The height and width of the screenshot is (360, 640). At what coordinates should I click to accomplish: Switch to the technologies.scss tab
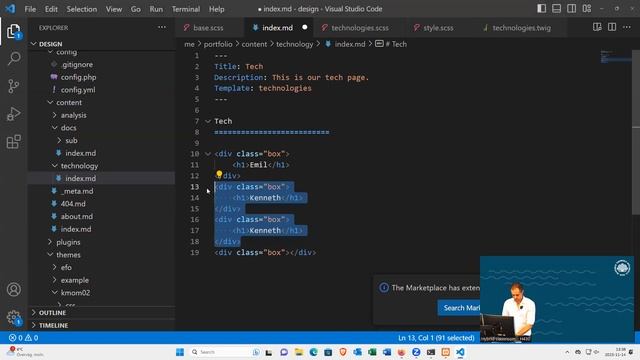(360, 28)
